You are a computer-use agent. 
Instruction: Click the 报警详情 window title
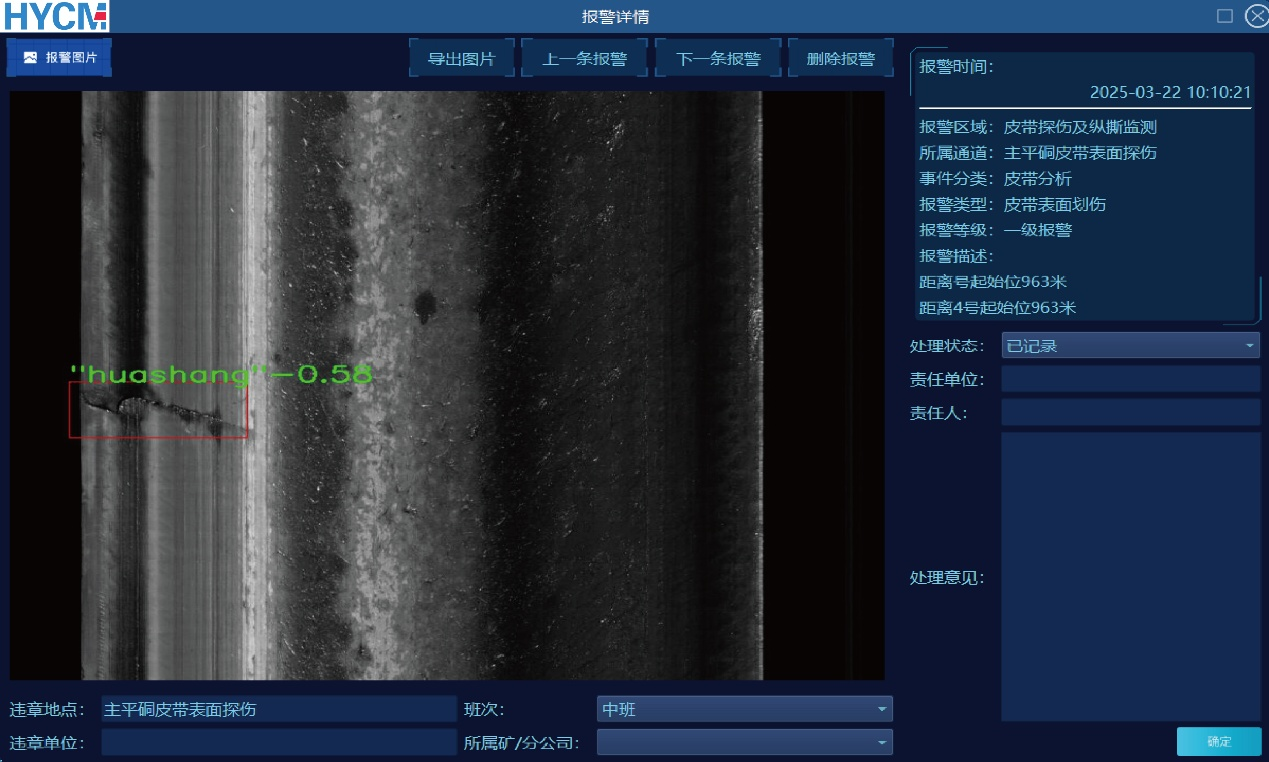(616, 17)
